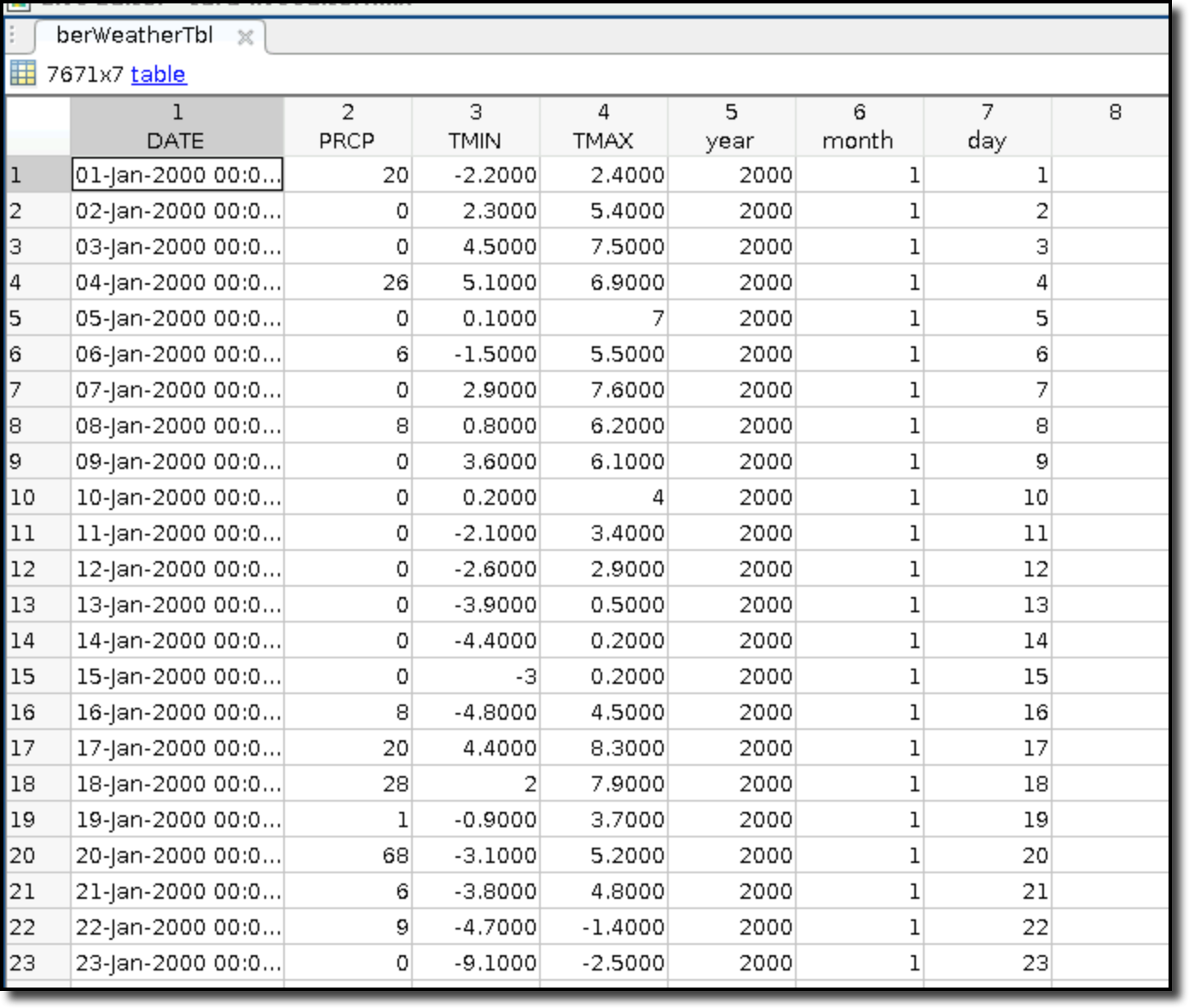The height and width of the screenshot is (1008, 1189).
Task: Click the date cell 12-Jan-2000
Action: pos(177,569)
